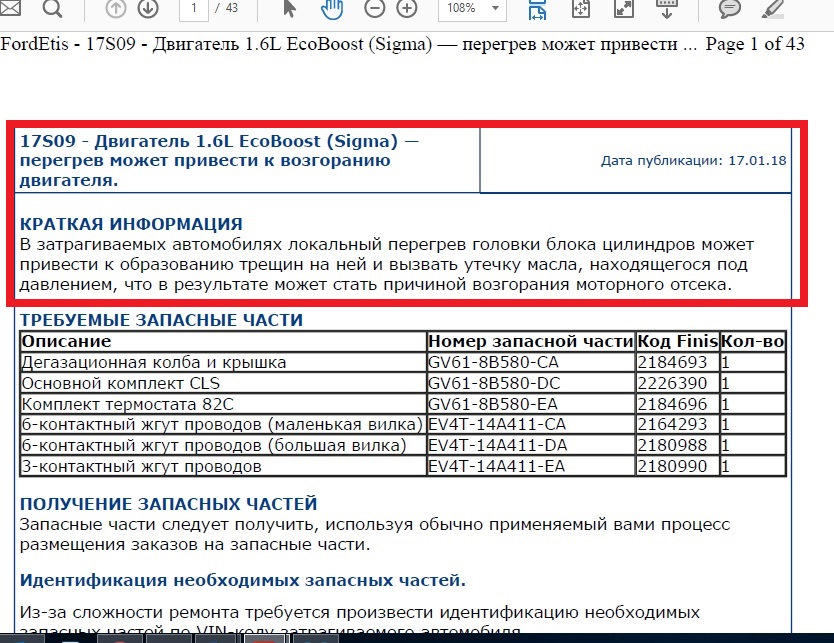Click part number GV61-8B580-EA
The image size is (834, 643).
[493, 404]
